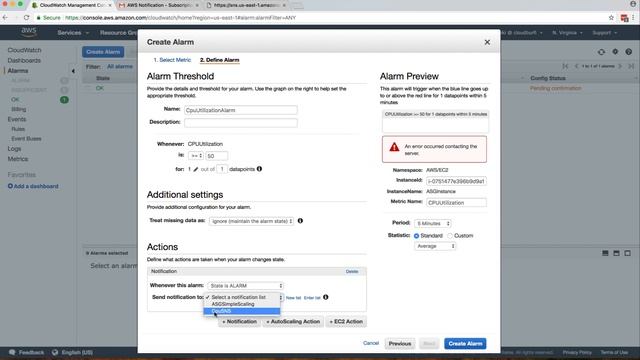Viewport: 640px width, 360px height.
Task: Click 2. Define Alarm step tab
Action: pyautogui.click(x=220, y=60)
